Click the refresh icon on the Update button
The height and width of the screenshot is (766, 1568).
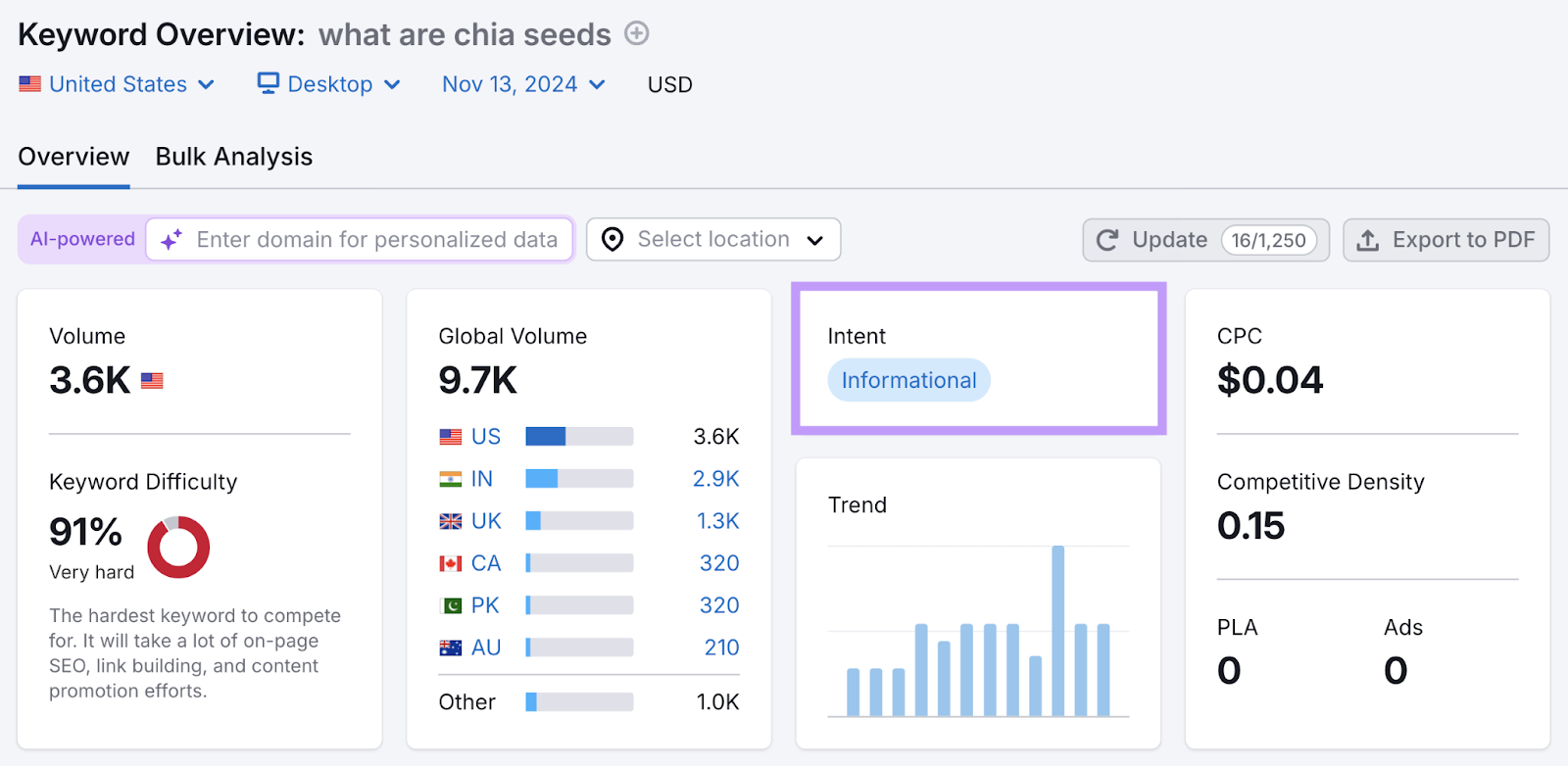(x=1107, y=240)
